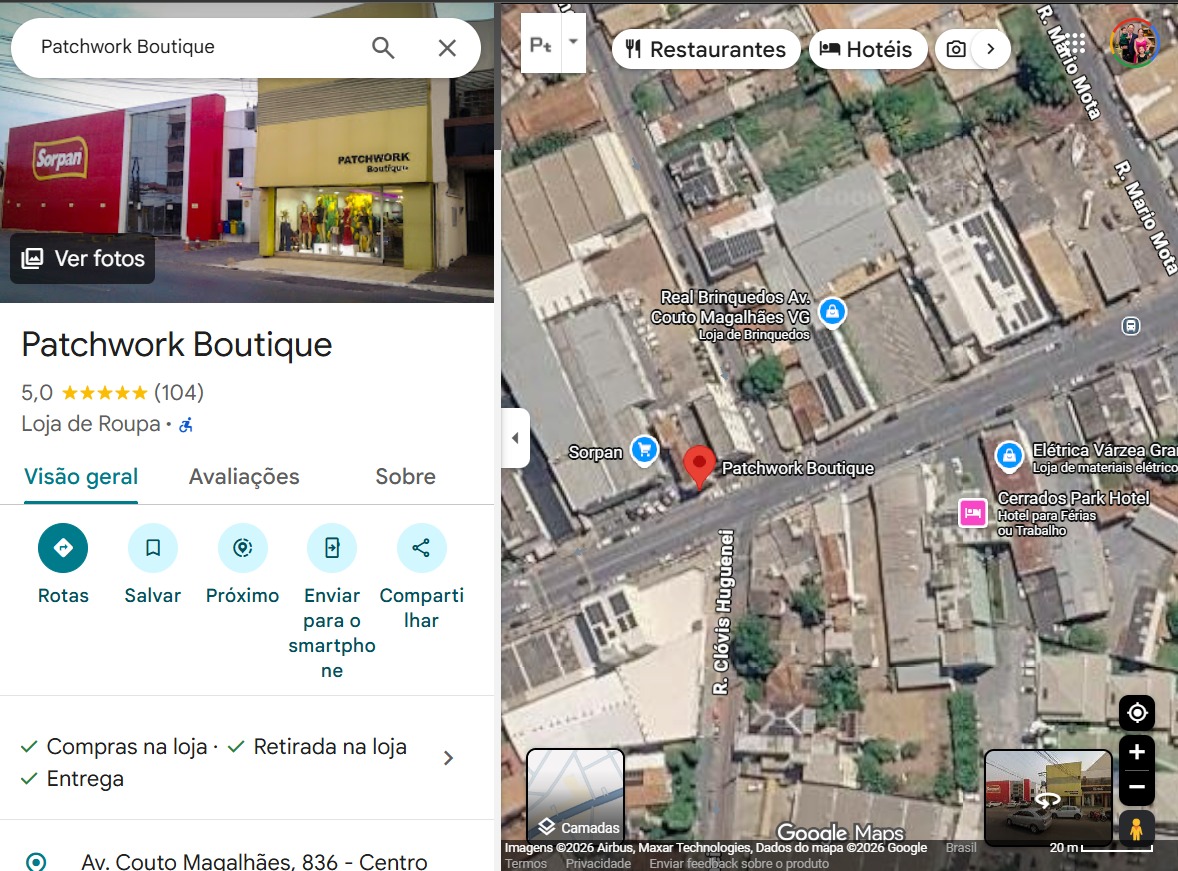Click the search magnifier icon
This screenshot has height=871, width=1178.
pos(383,47)
